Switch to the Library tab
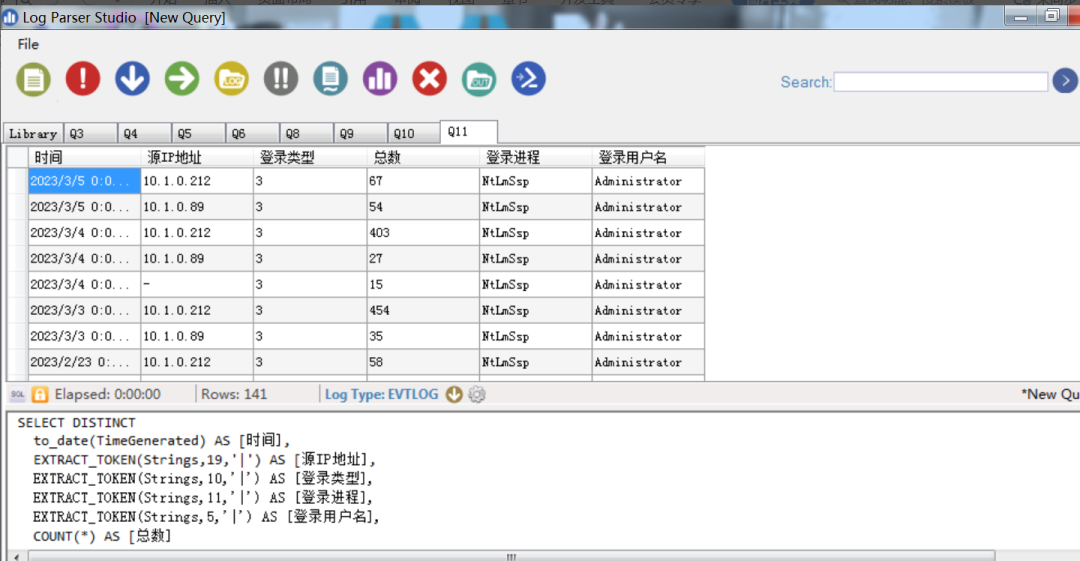This screenshot has width=1080, height=561. pyautogui.click(x=33, y=134)
